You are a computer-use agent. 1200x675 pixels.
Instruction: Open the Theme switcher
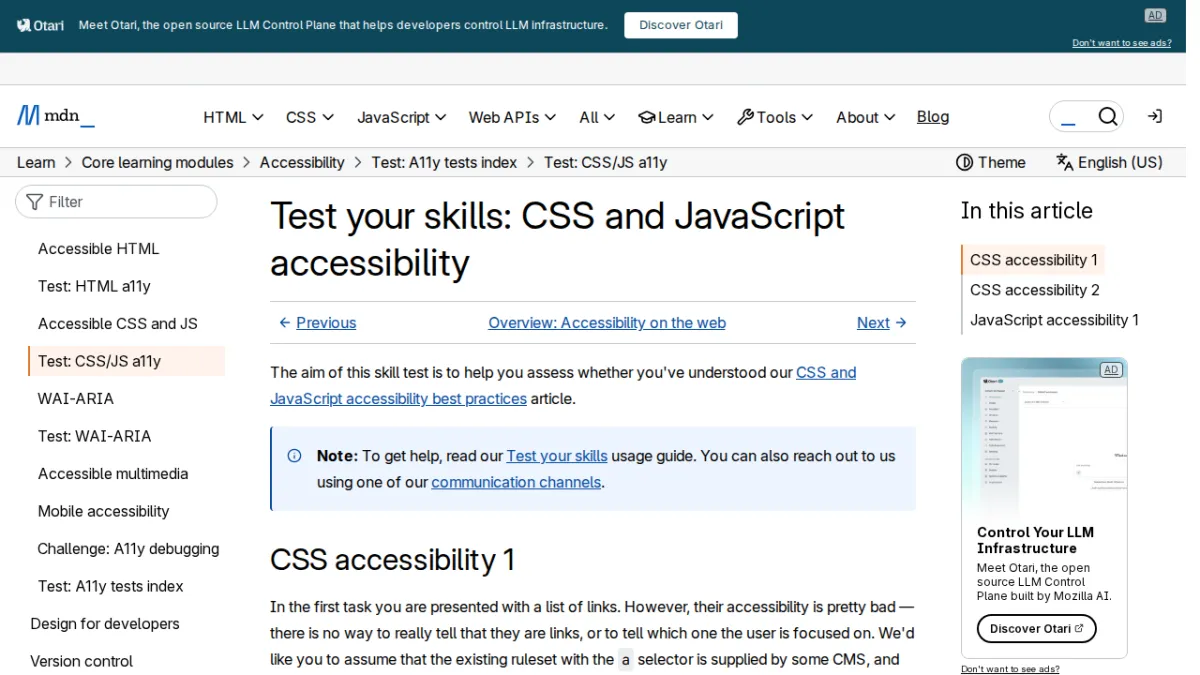click(x=991, y=163)
